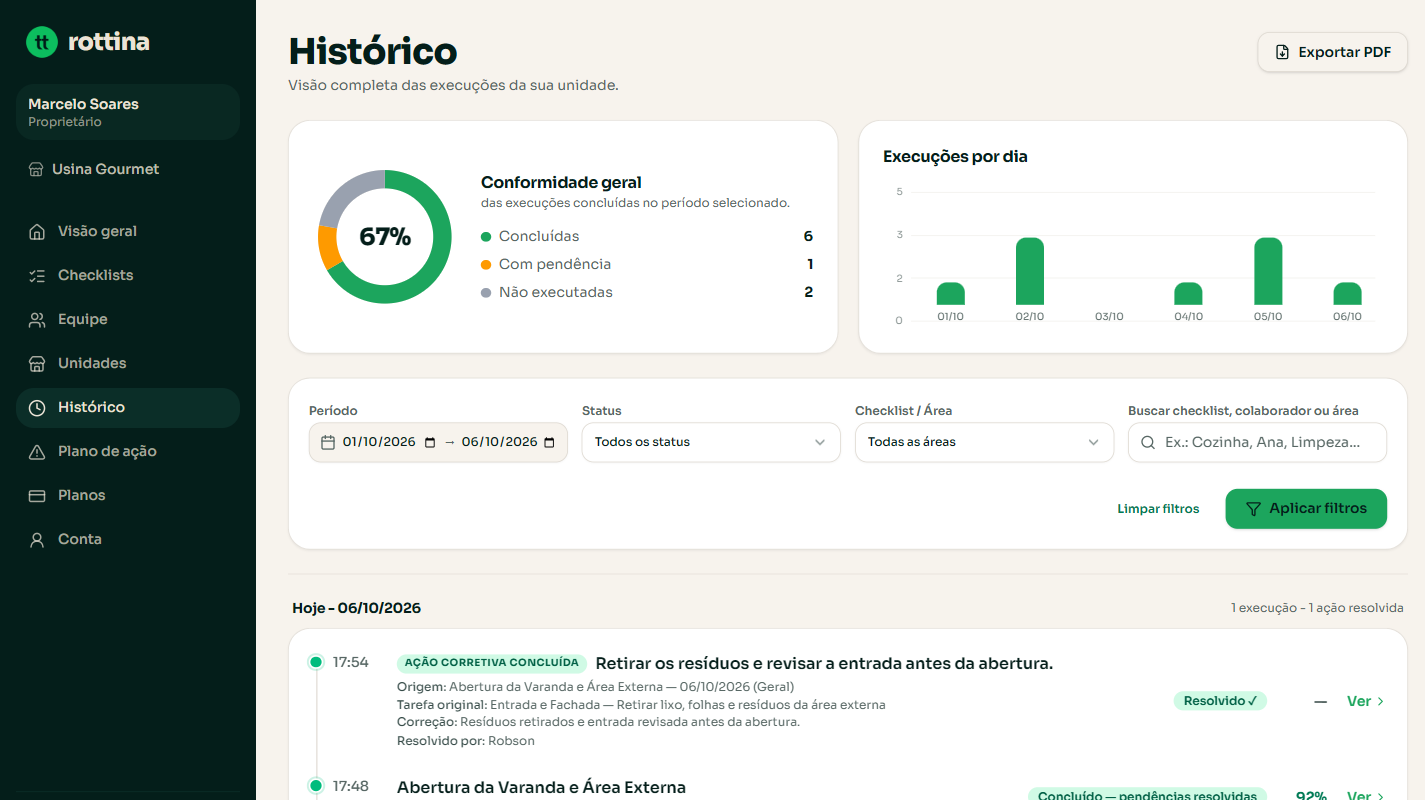Image resolution: width=1425 pixels, height=800 pixels.
Task: Open Histórico in the sidebar menu
Action: point(128,408)
